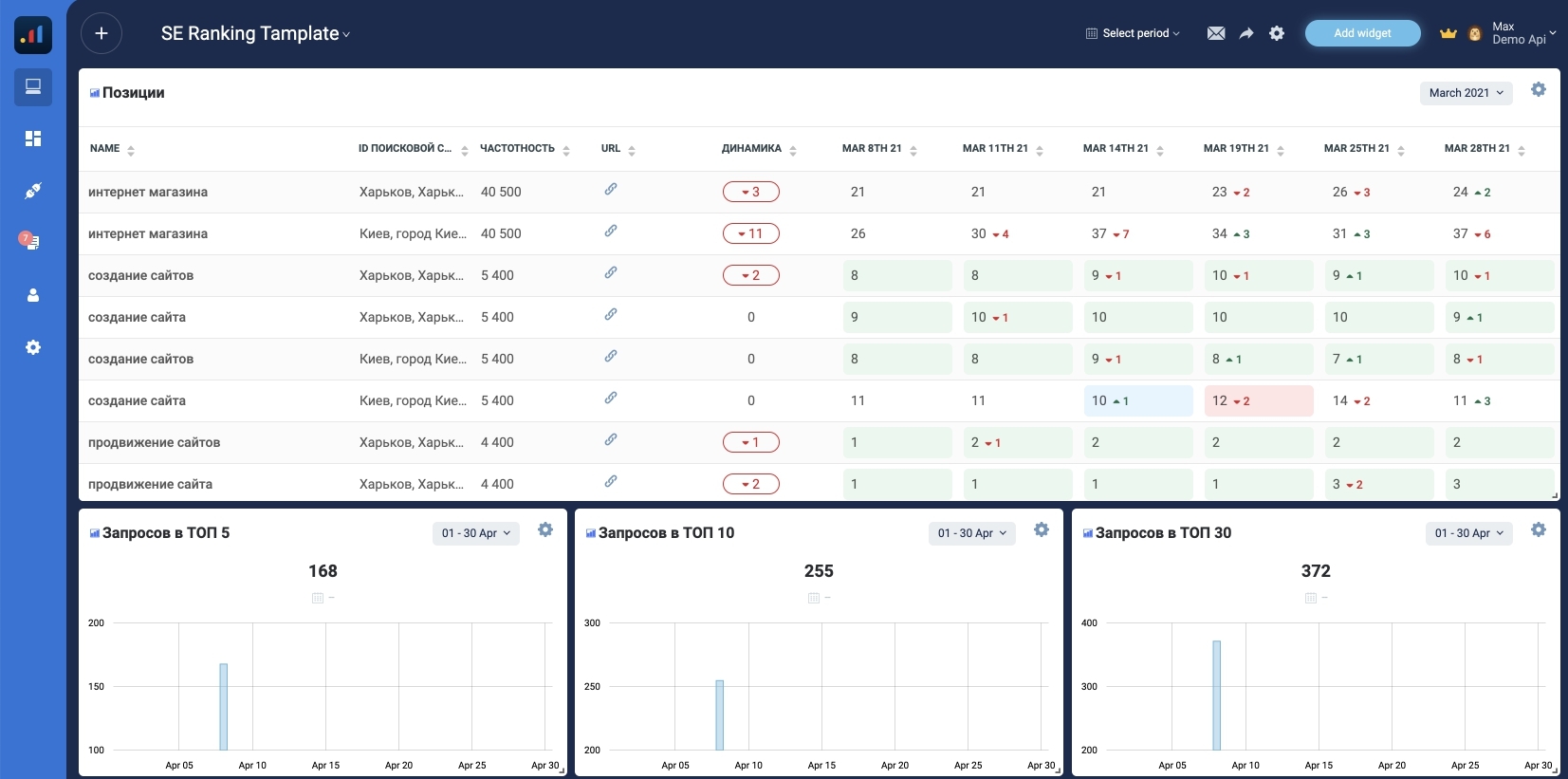Open the monitor icon in left sidebar
1568x779 pixels.
point(33,87)
